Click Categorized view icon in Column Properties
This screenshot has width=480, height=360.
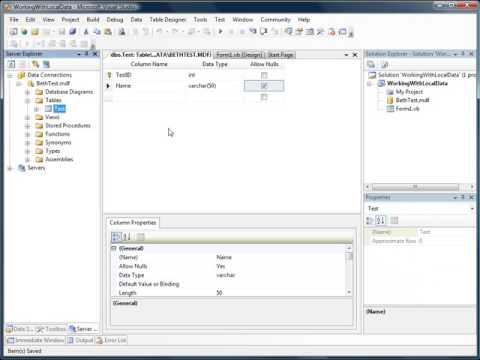(x=116, y=237)
